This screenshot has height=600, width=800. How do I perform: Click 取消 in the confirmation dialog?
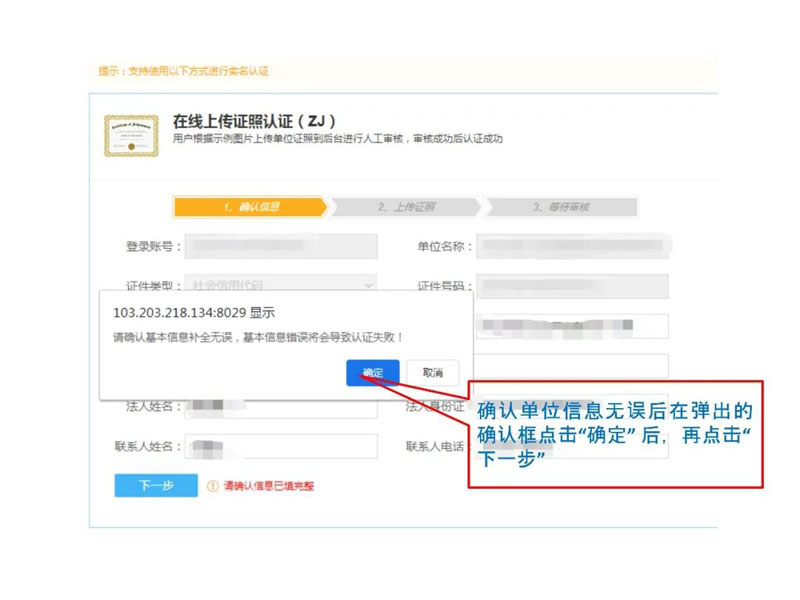[432, 373]
